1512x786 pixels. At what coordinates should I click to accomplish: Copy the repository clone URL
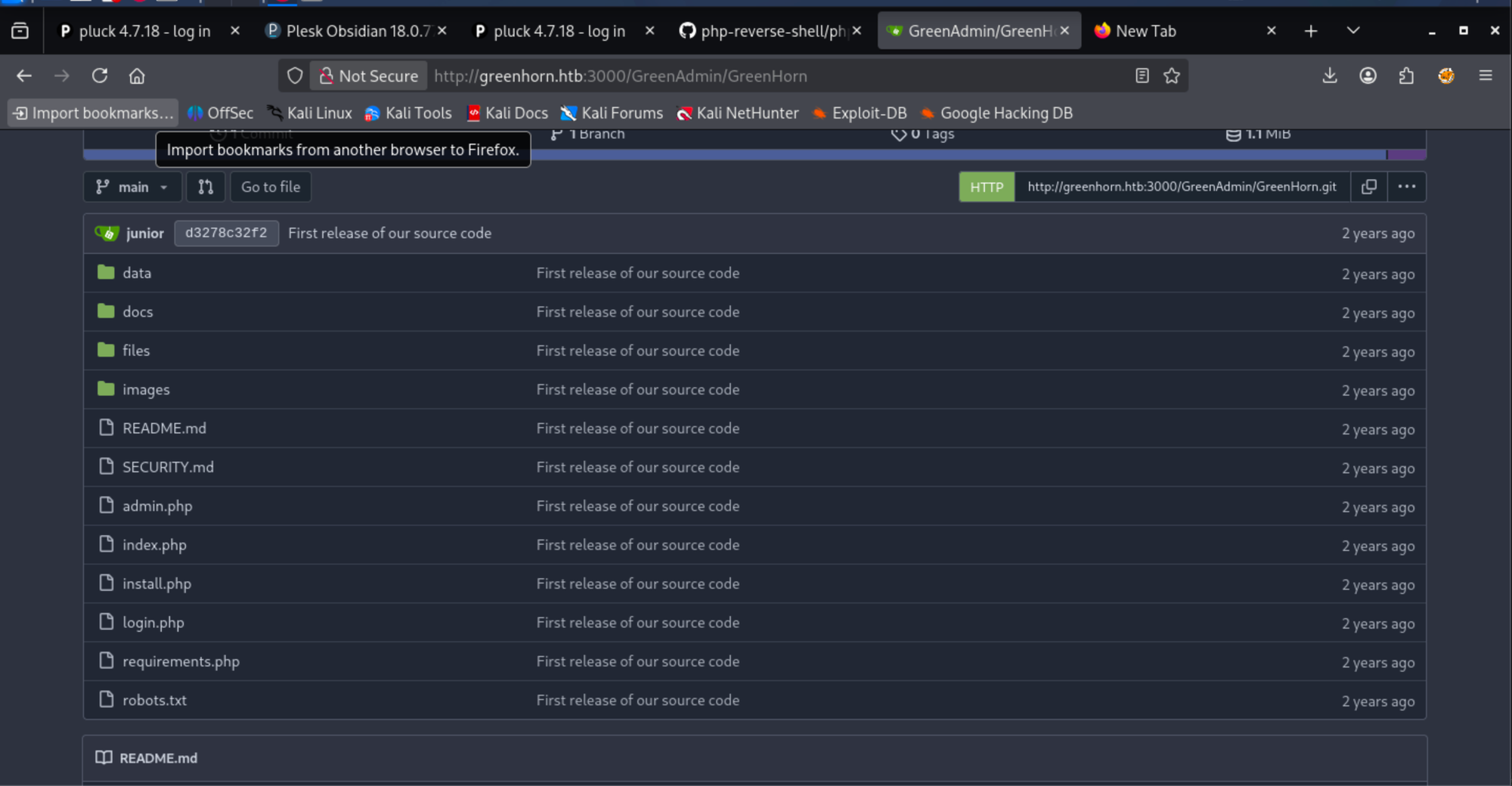pyautogui.click(x=1368, y=187)
